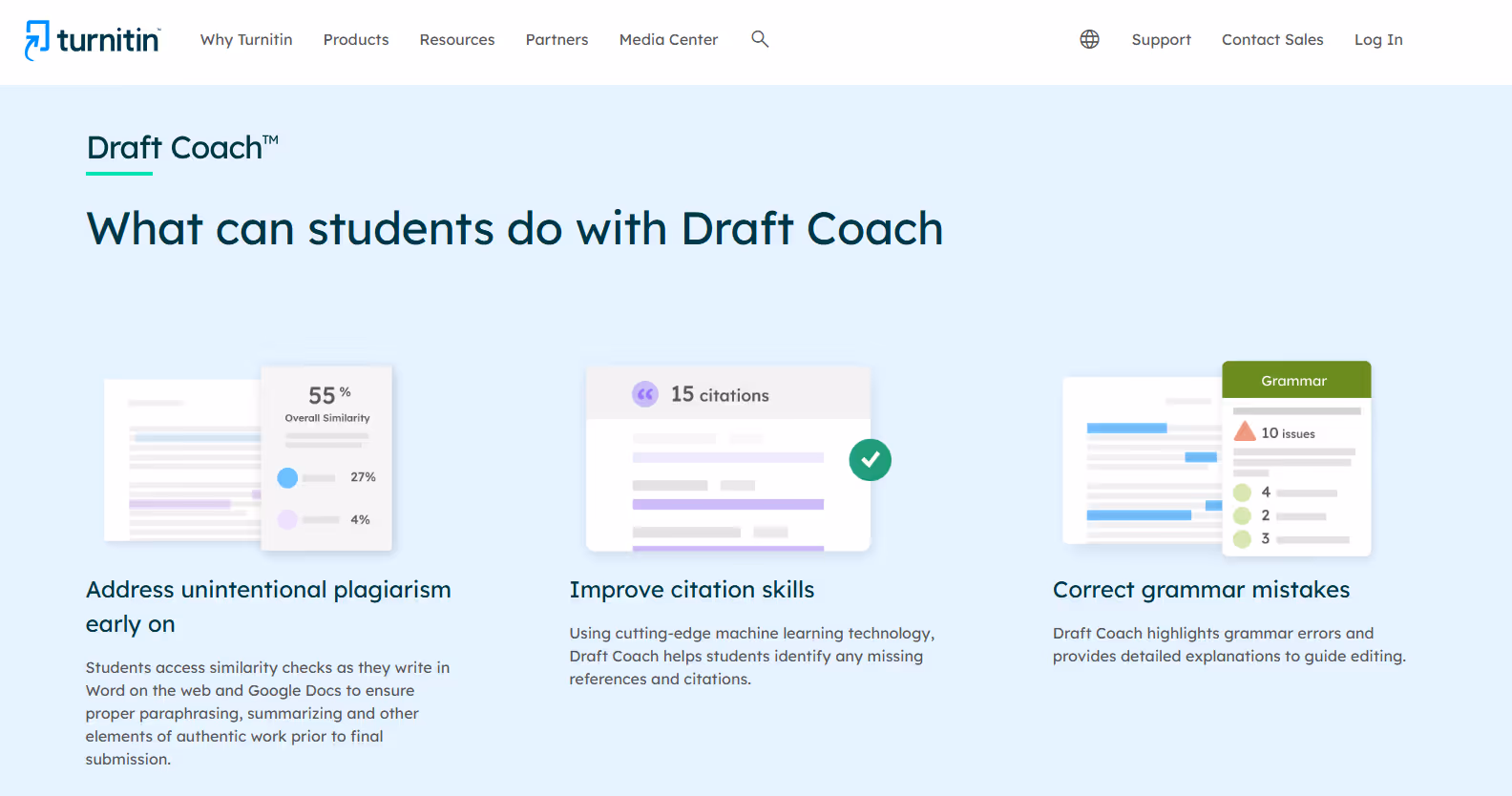Viewport: 1512px width, 796px height.
Task: Go to the Support page
Action: 1161,39
